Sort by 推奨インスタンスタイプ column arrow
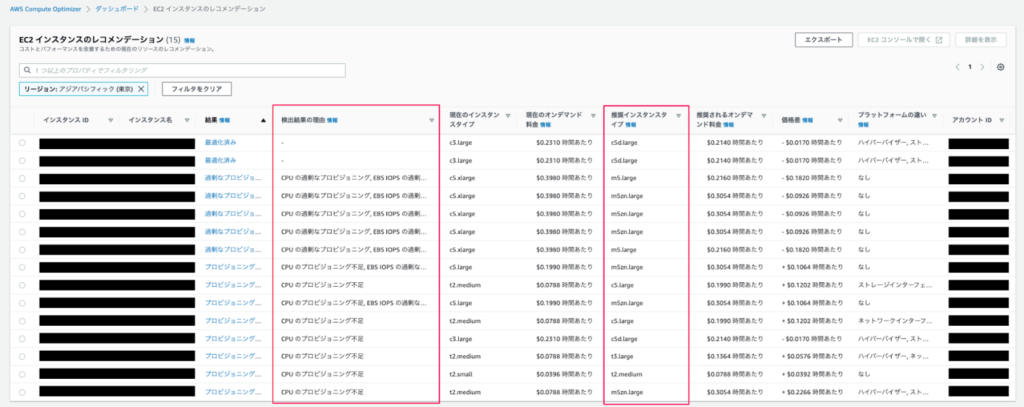The height and width of the screenshot is (407, 1024). [679, 115]
